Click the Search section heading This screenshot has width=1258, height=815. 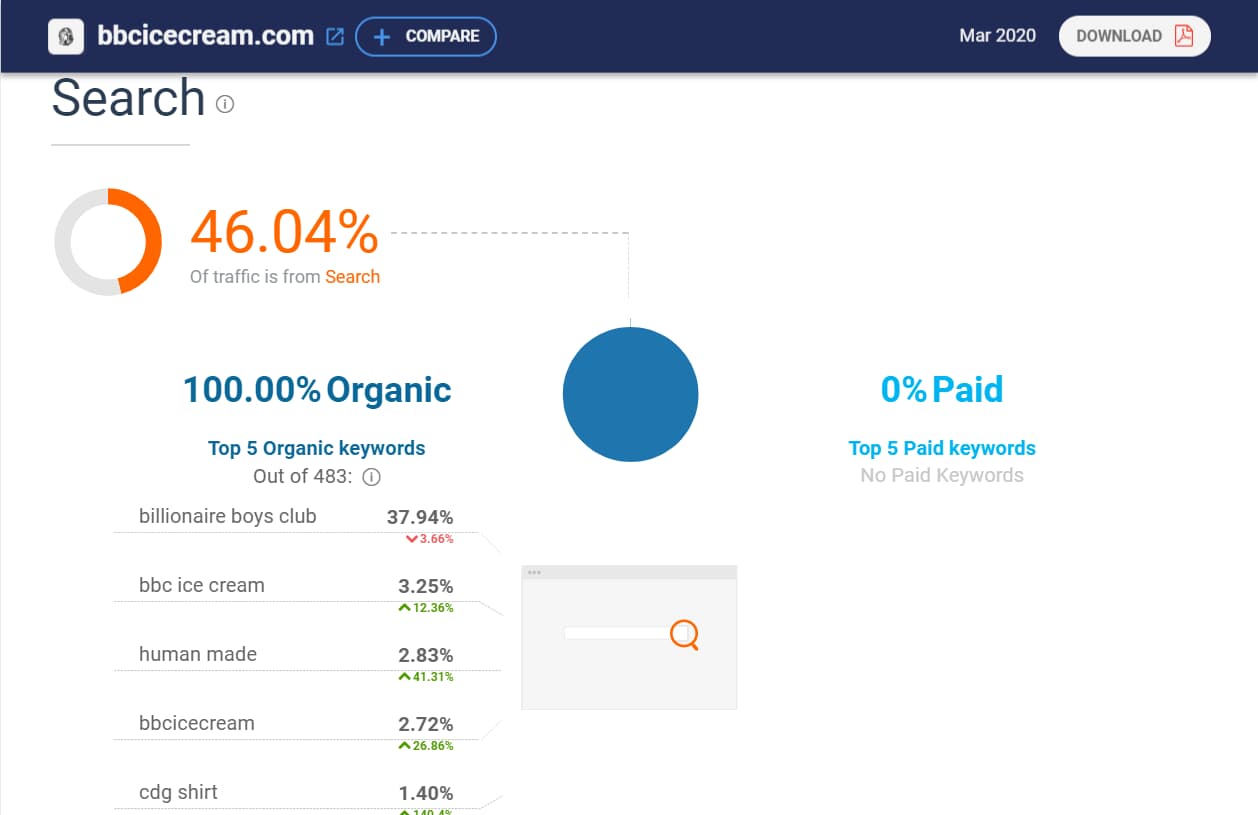click(128, 98)
